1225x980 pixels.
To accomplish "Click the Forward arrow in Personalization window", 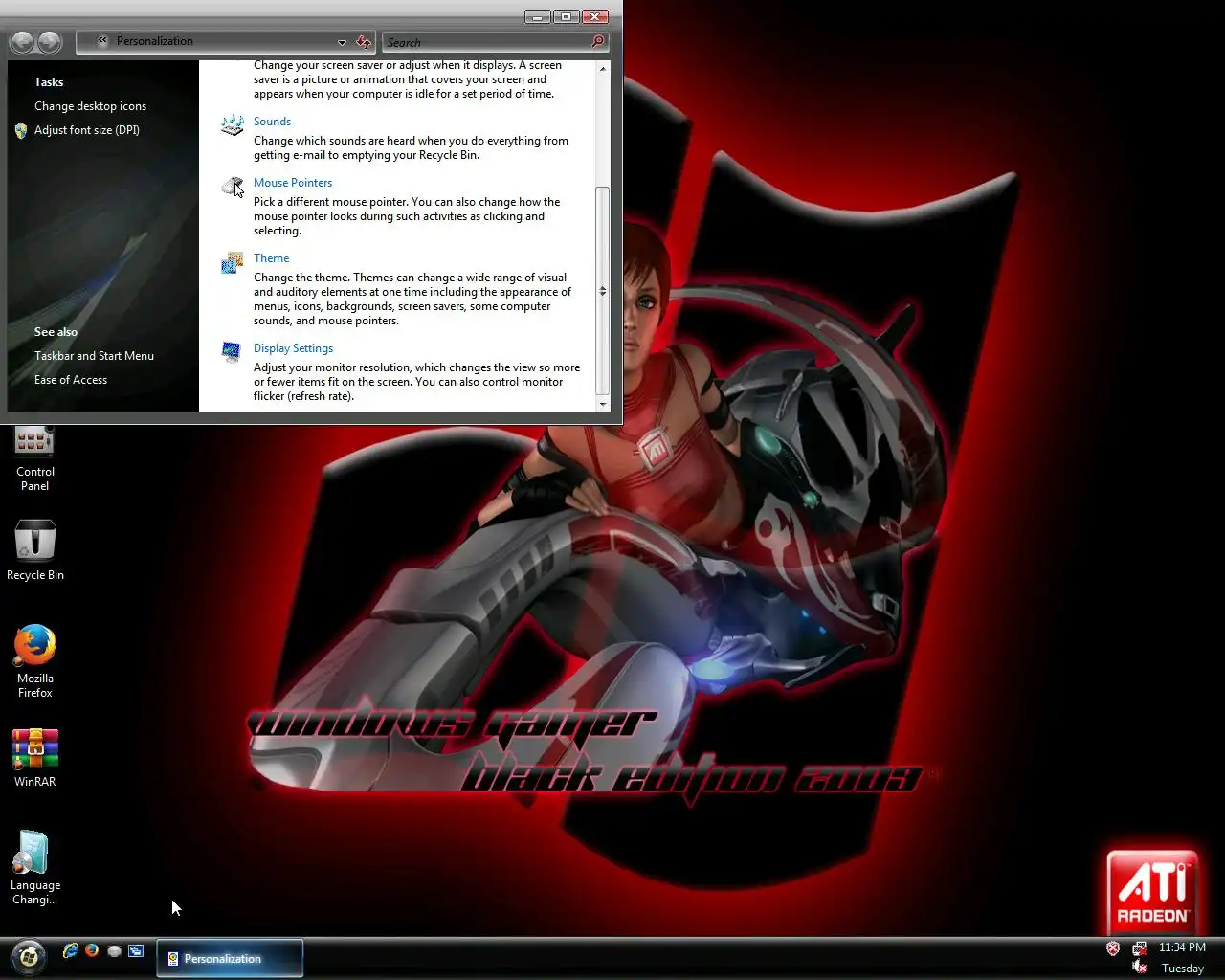I will (50, 42).
